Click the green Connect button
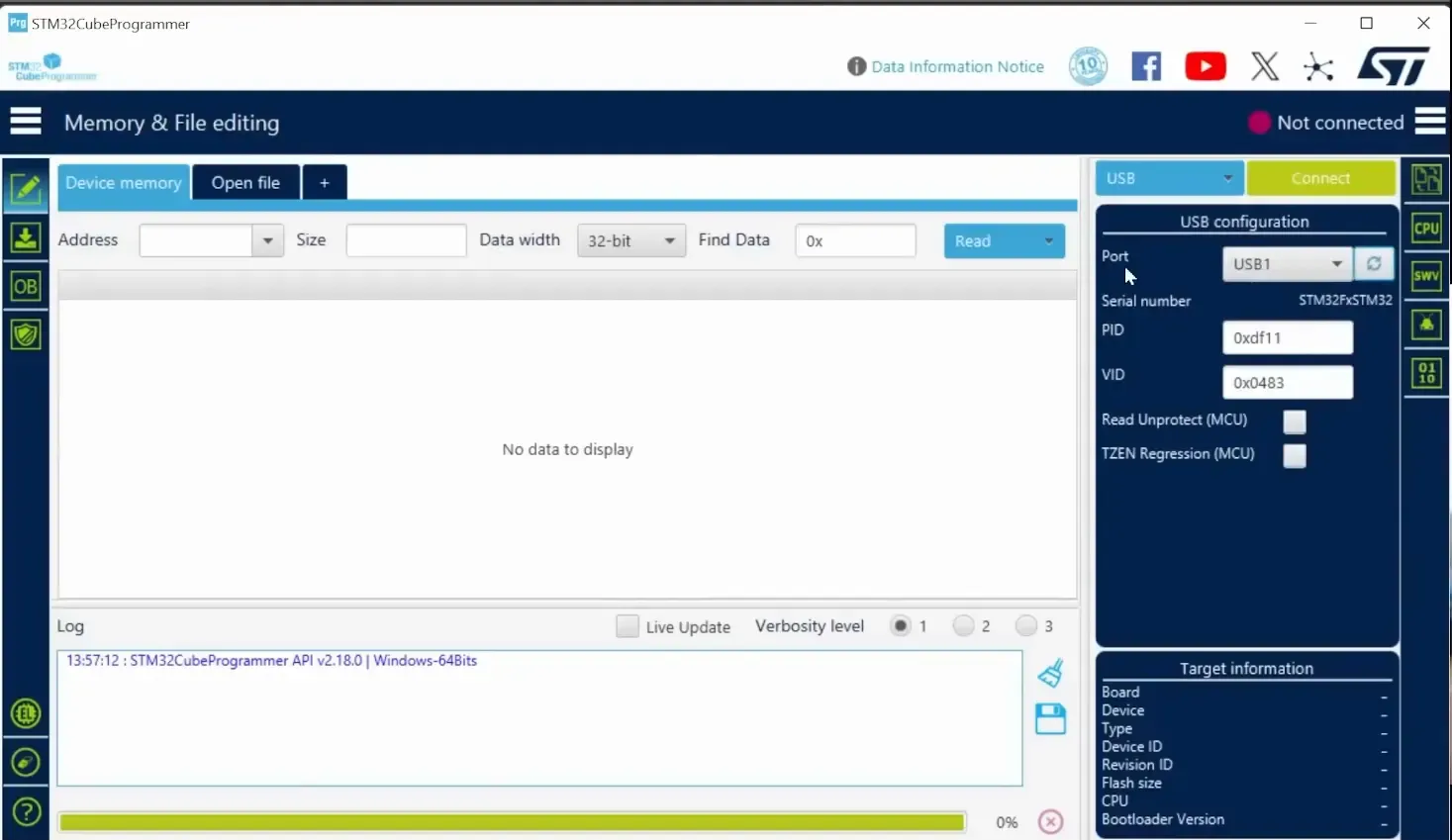The width and height of the screenshot is (1452, 840). 1321,178
